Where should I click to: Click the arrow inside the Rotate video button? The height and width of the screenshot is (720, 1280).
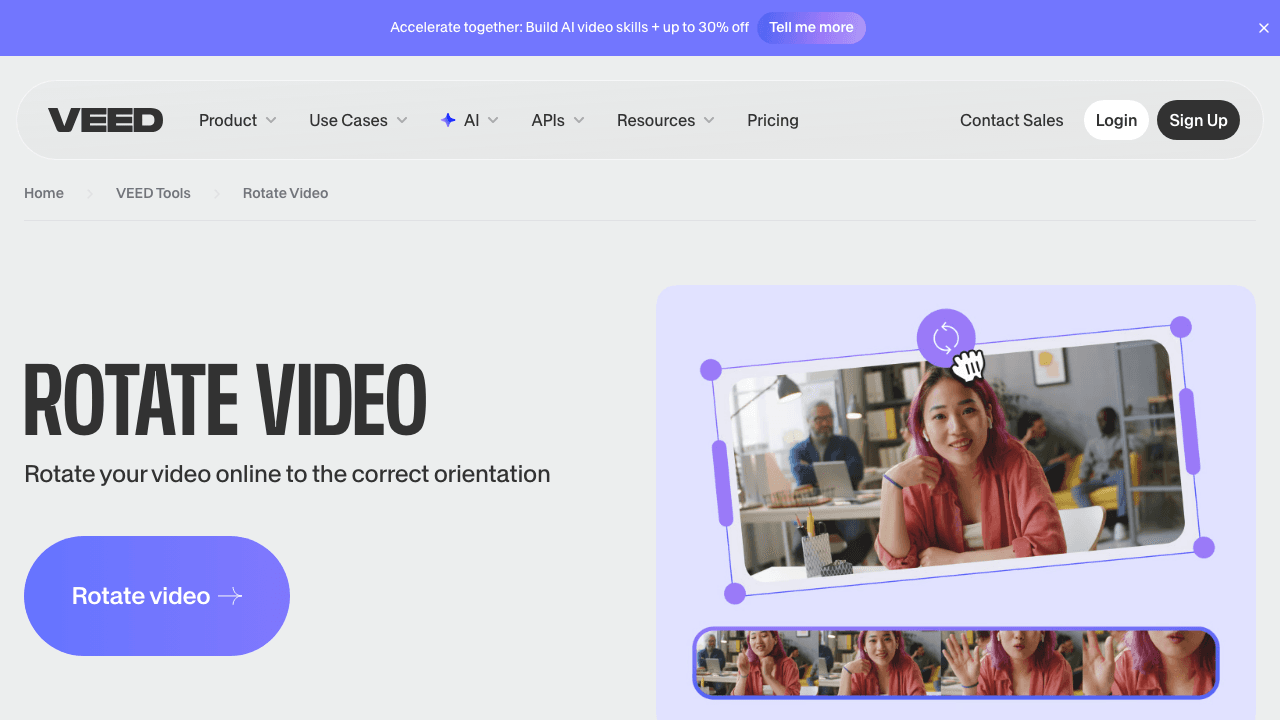230,595
